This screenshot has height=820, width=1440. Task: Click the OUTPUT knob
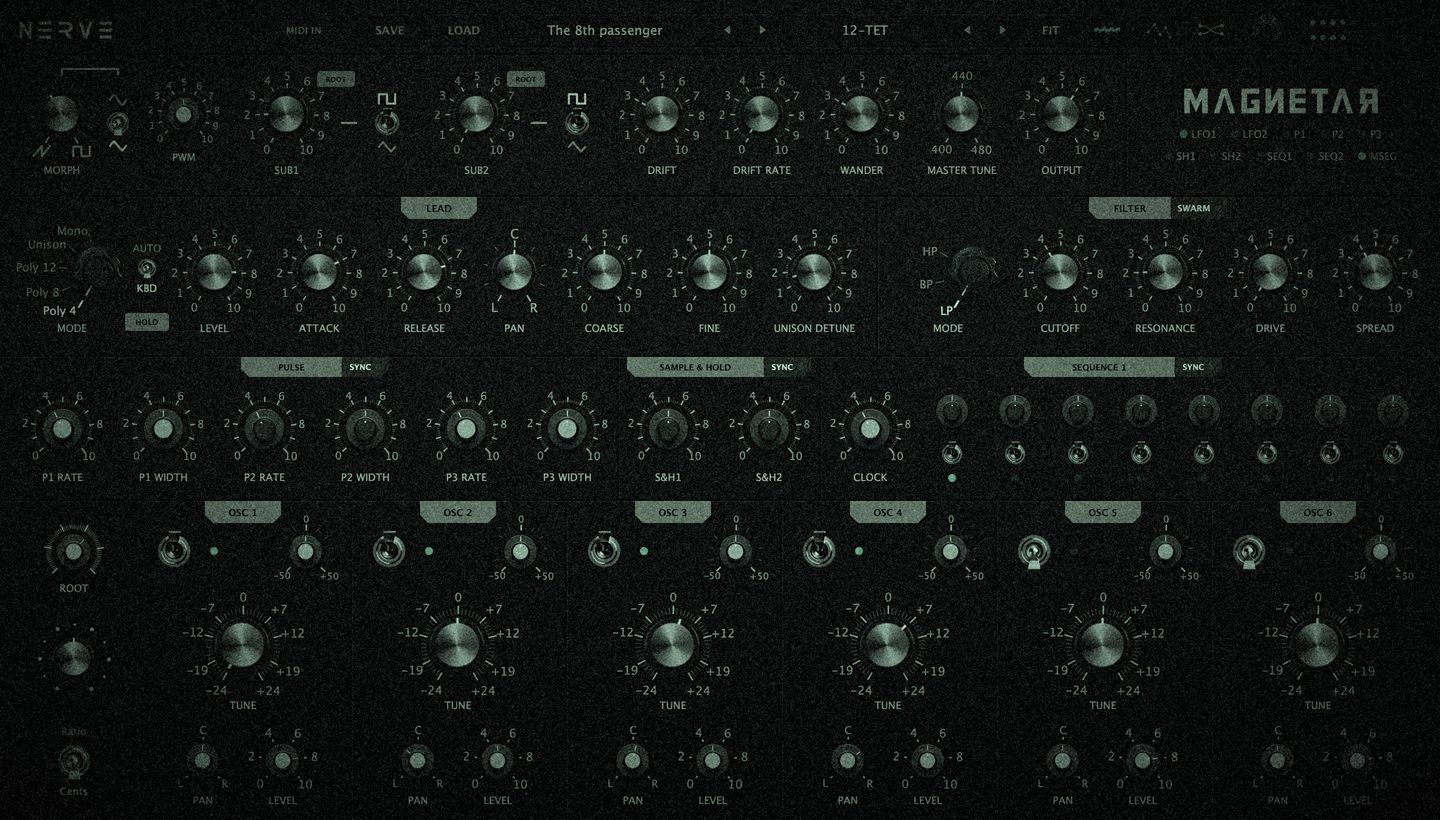pyautogui.click(x=1061, y=113)
